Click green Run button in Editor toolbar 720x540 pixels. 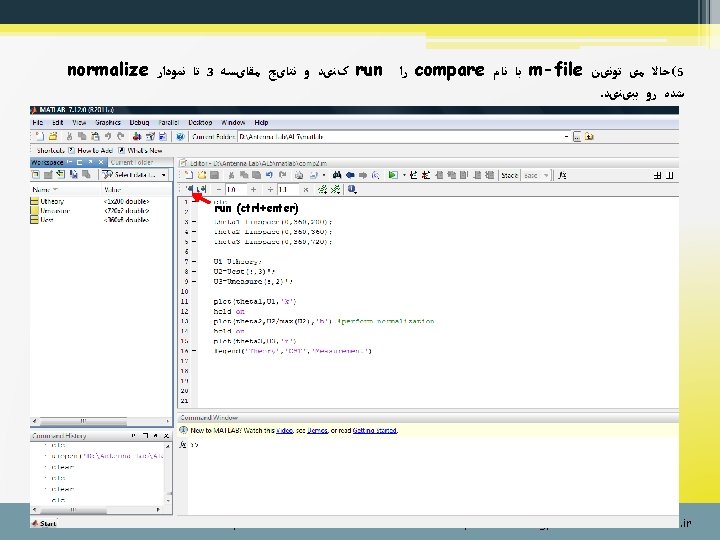tap(393, 175)
